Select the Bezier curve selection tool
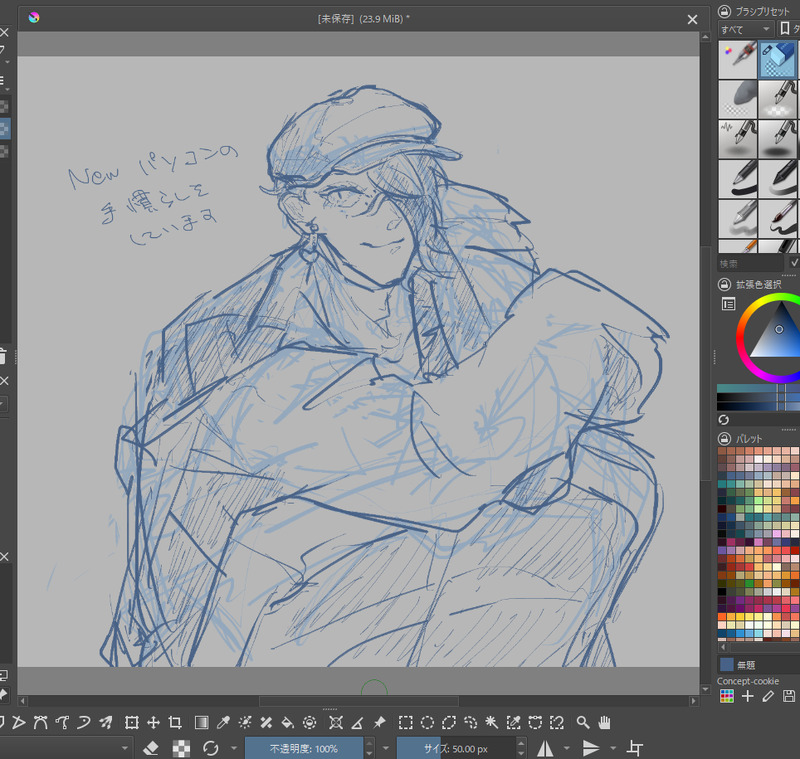This screenshot has width=800, height=759. point(535,722)
